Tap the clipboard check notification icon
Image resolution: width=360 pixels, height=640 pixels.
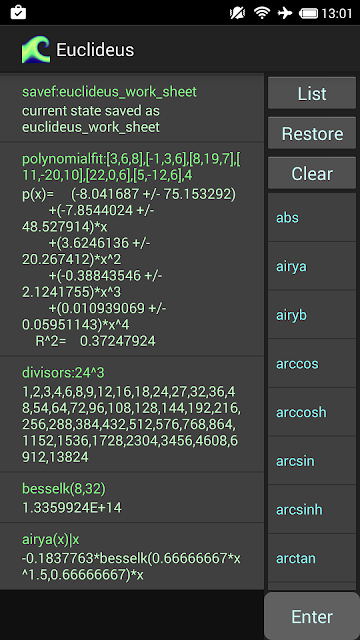click(x=18, y=12)
